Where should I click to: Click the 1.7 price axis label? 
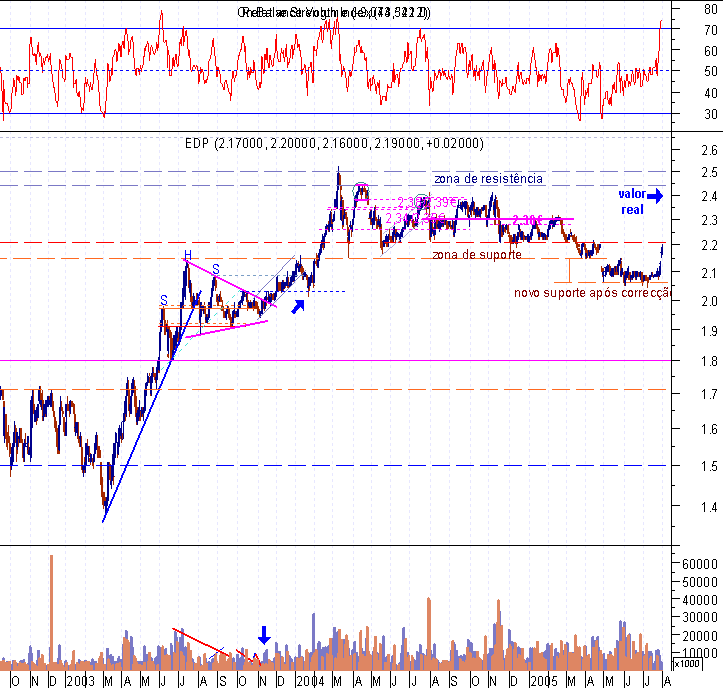709,394
